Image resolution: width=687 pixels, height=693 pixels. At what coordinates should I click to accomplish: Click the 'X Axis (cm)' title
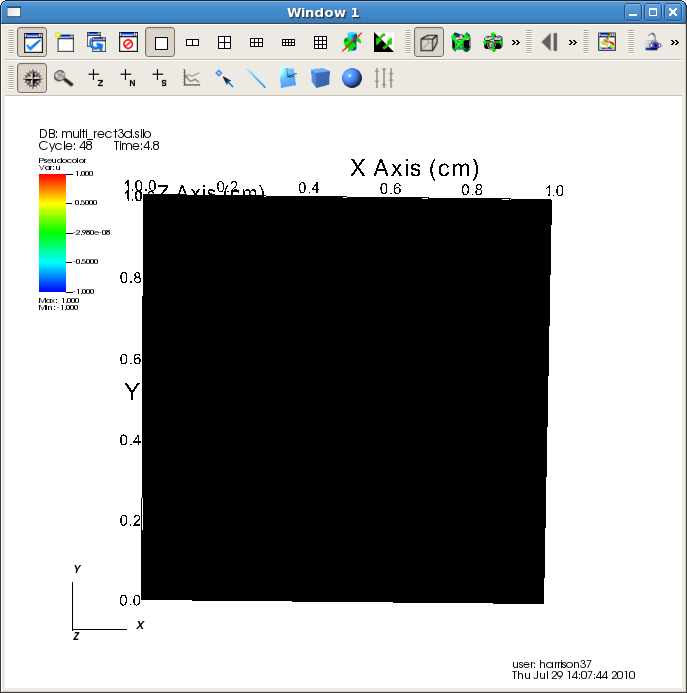(415, 168)
